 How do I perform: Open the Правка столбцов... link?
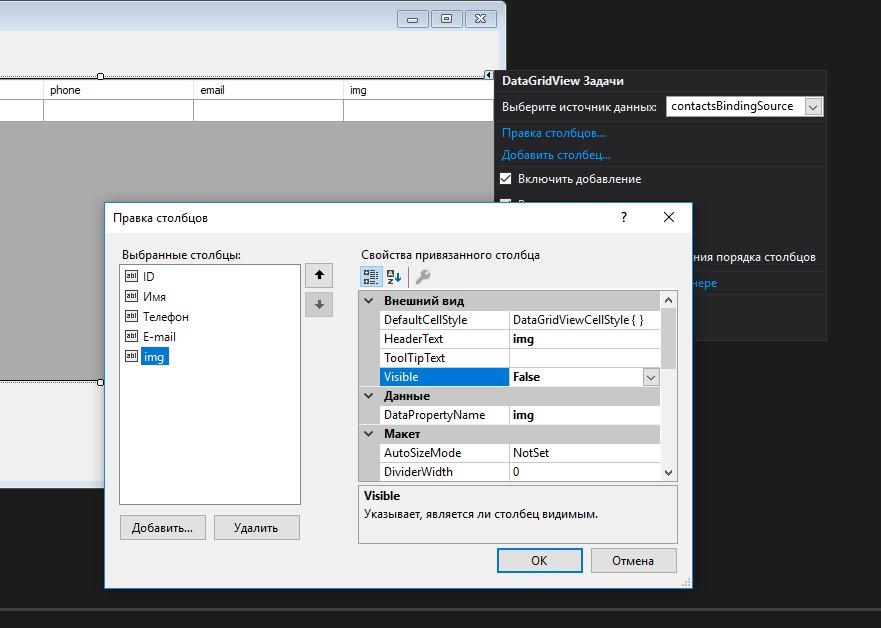click(553, 133)
